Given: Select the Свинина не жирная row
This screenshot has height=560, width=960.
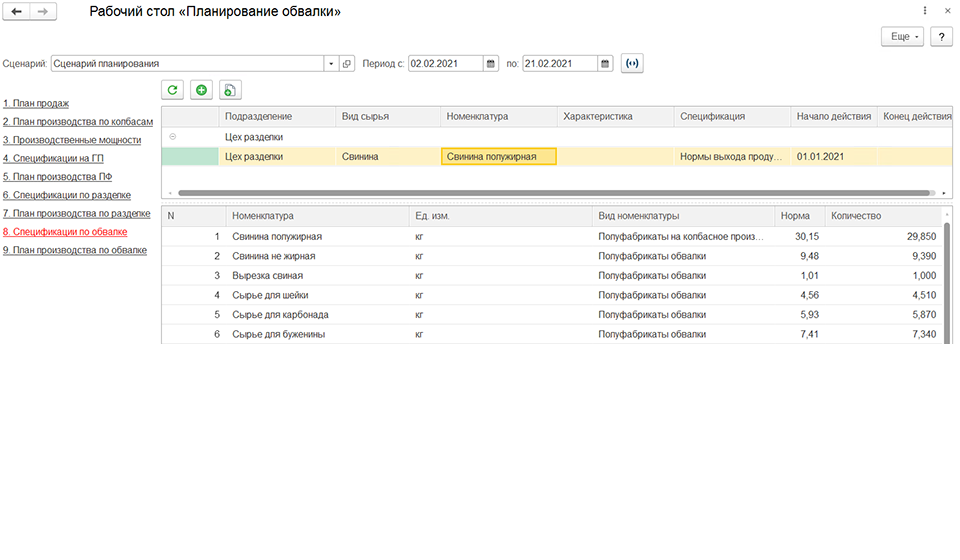Looking at the screenshot, I should tap(552, 256).
